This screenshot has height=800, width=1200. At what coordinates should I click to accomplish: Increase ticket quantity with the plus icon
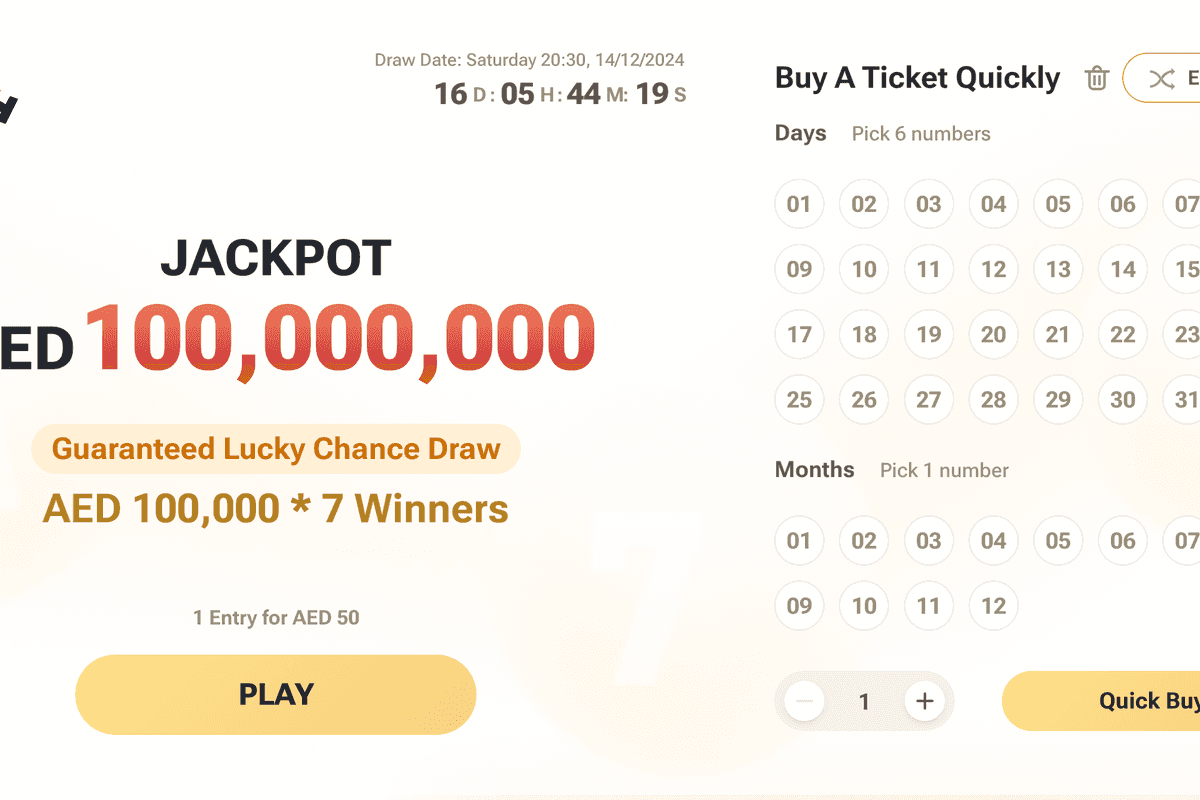925,701
